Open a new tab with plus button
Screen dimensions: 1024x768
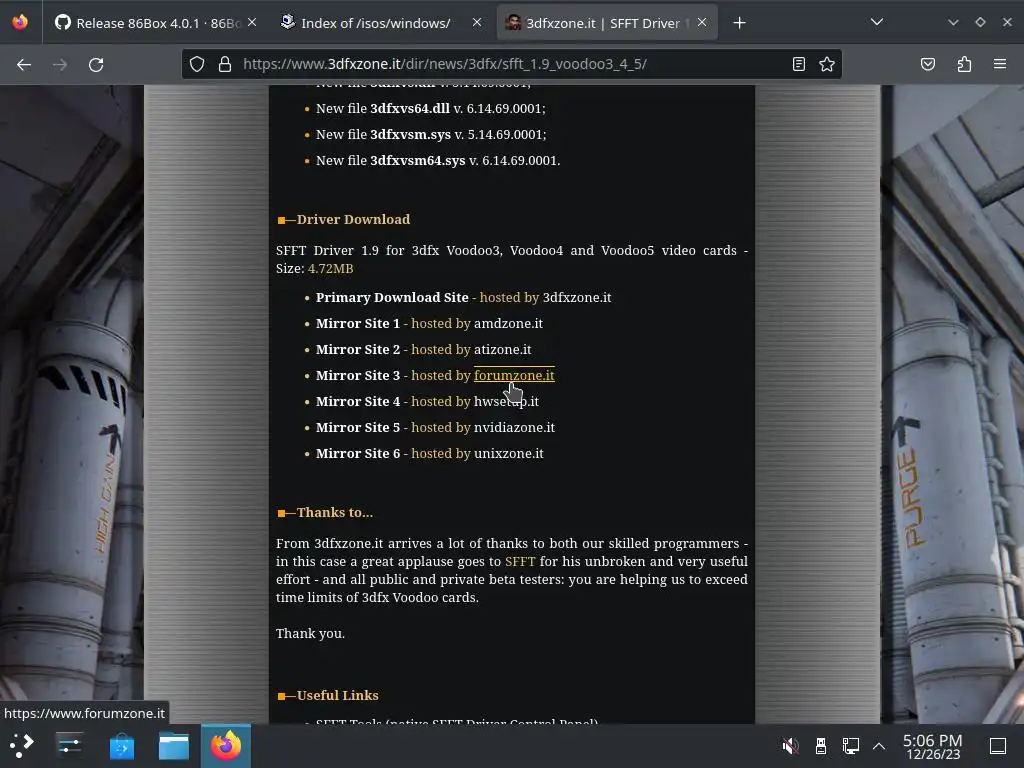tap(739, 23)
